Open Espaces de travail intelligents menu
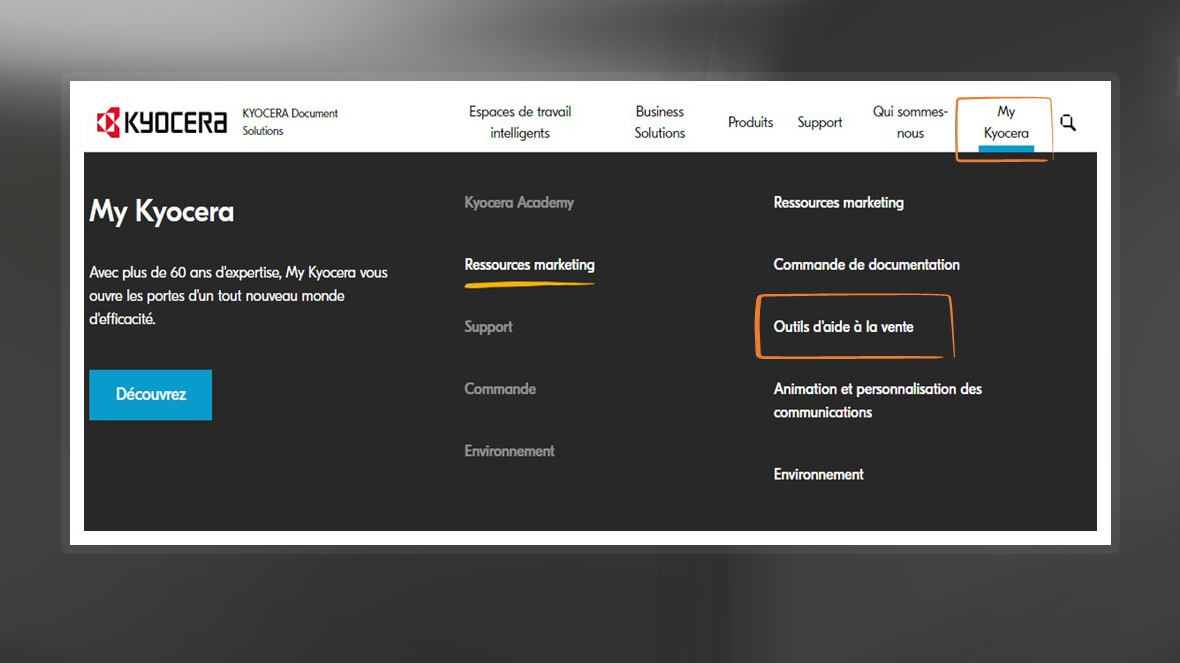The height and width of the screenshot is (663, 1180). 520,122
